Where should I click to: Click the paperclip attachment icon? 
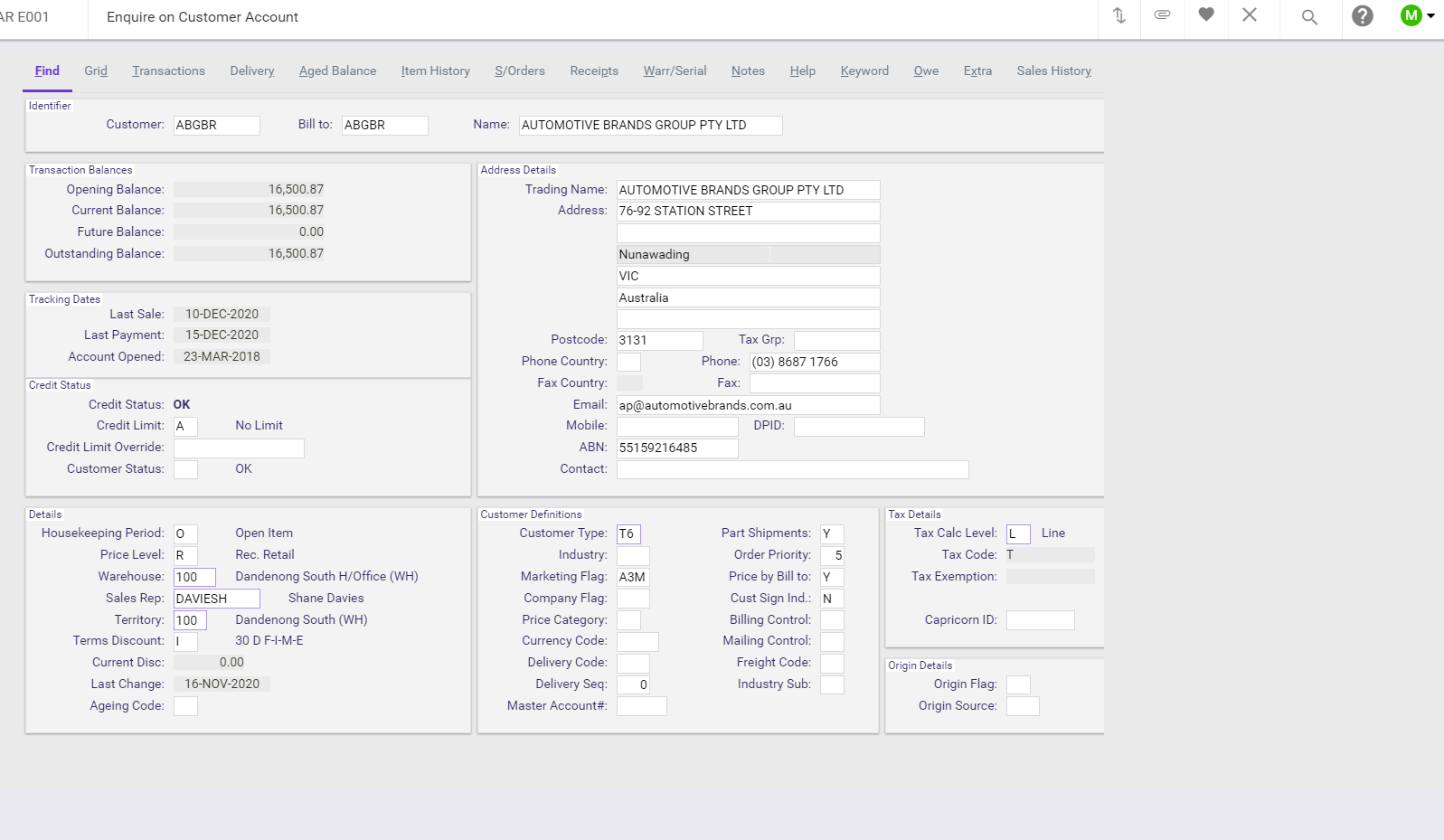[x=1163, y=14]
